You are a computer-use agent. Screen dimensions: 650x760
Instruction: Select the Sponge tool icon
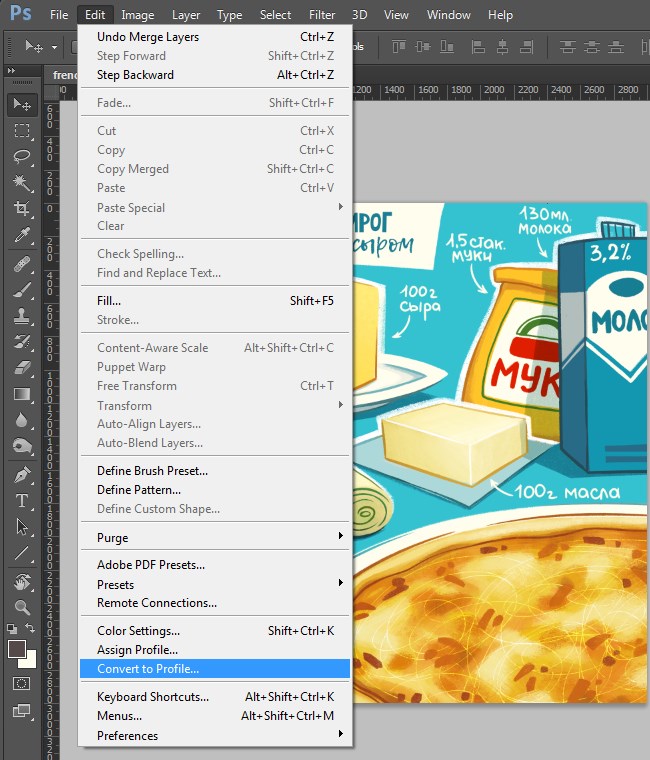point(22,446)
